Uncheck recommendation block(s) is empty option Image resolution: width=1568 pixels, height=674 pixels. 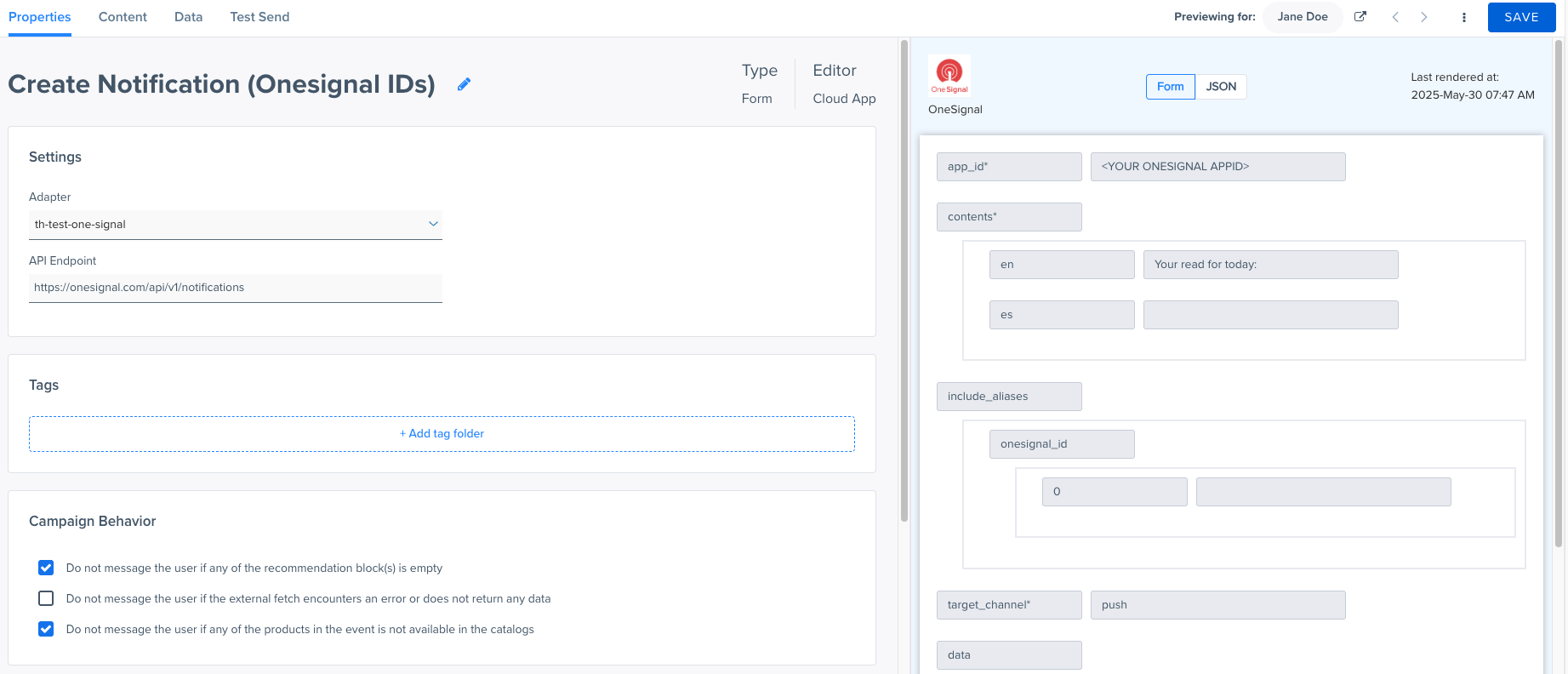point(46,568)
